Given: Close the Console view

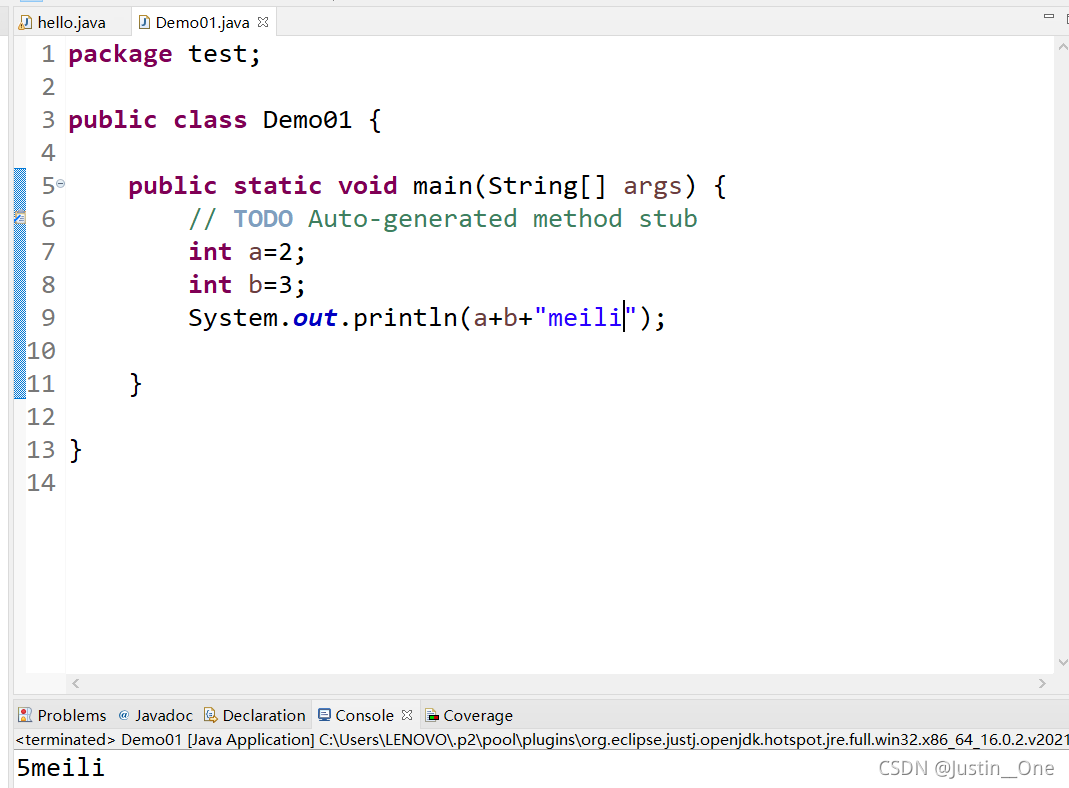Looking at the screenshot, I should pos(407,715).
